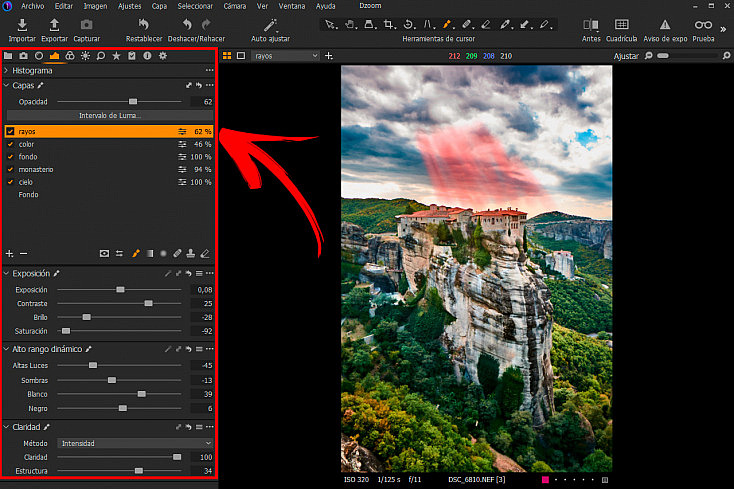Click the Cuadrícula grid icon
This screenshot has height=489, width=734.
click(x=622, y=24)
